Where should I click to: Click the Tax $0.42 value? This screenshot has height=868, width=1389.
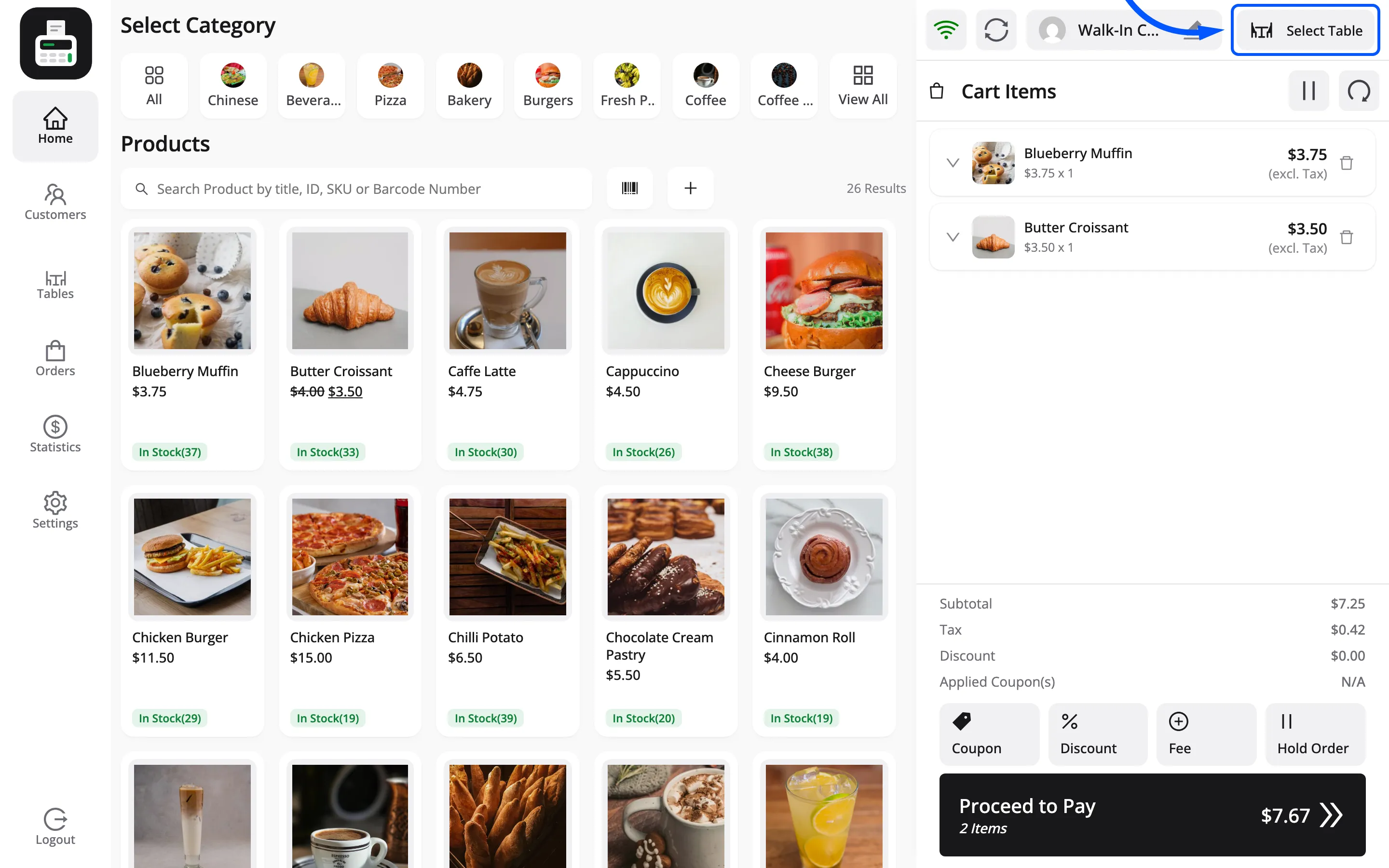pos(1348,630)
